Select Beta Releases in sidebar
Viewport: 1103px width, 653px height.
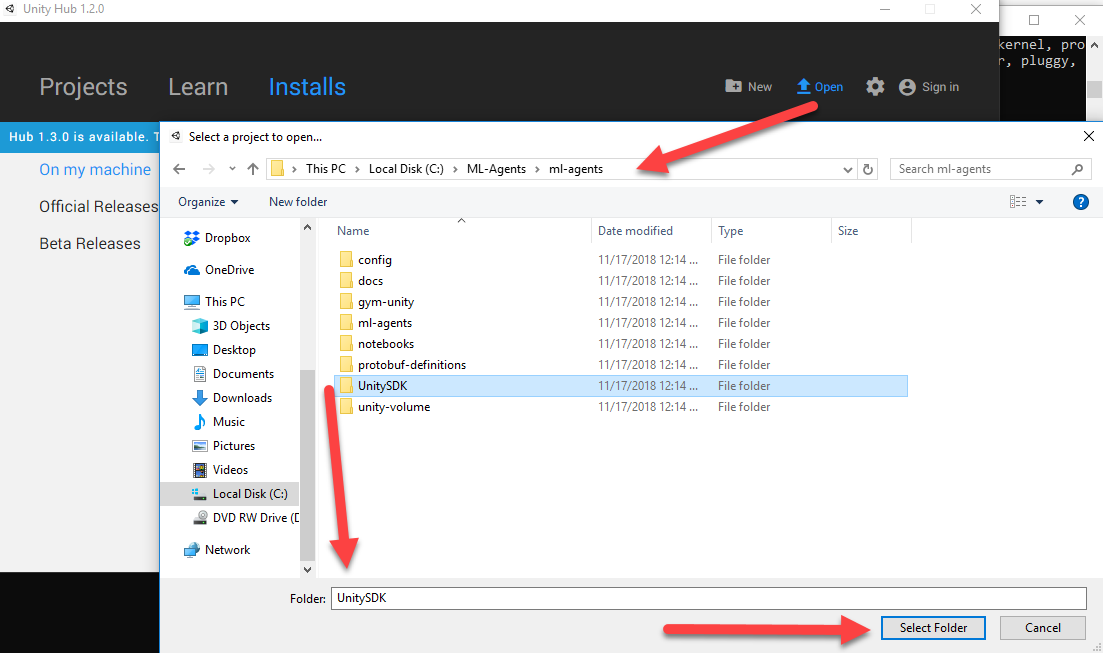(x=90, y=243)
